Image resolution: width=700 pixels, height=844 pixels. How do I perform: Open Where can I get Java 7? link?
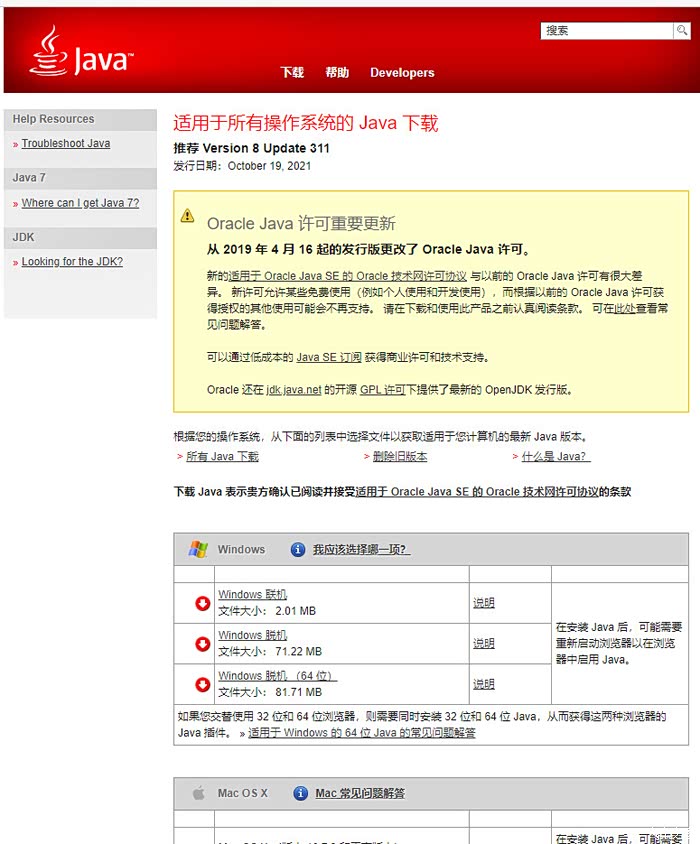coord(80,203)
